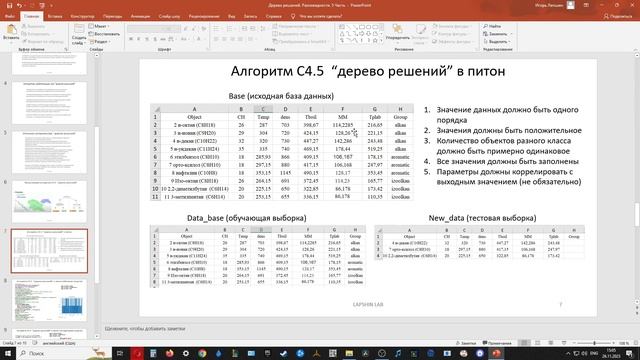Click the New_data (тестовая выборка) heading
The image size is (640, 360).
(482, 218)
